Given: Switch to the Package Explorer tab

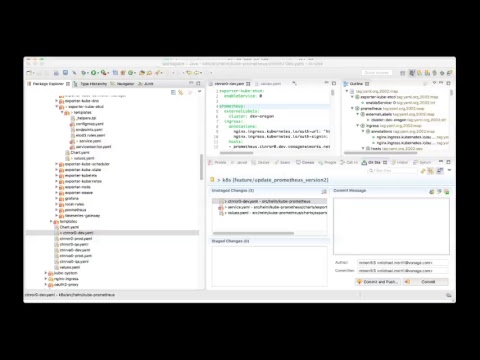Looking at the screenshot, I should point(48,84).
